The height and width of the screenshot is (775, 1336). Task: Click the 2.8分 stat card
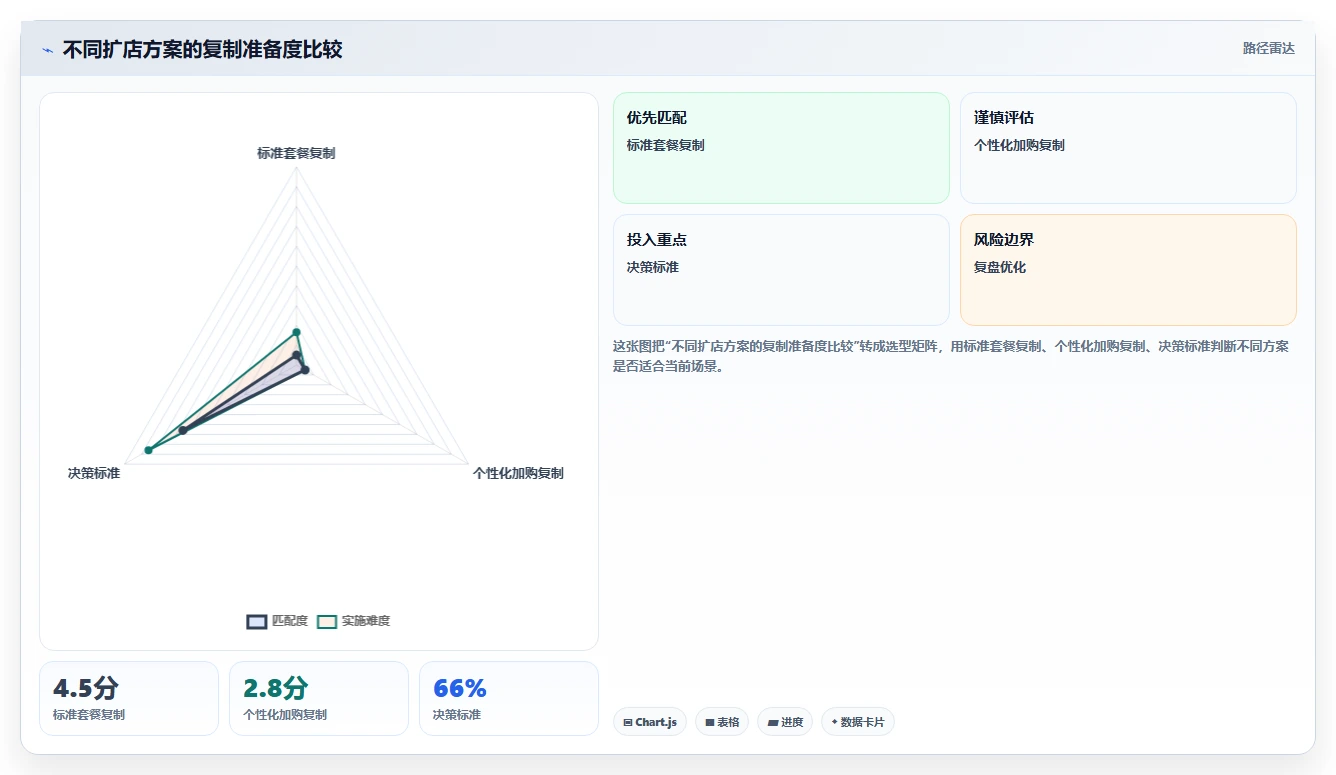(x=319, y=698)
